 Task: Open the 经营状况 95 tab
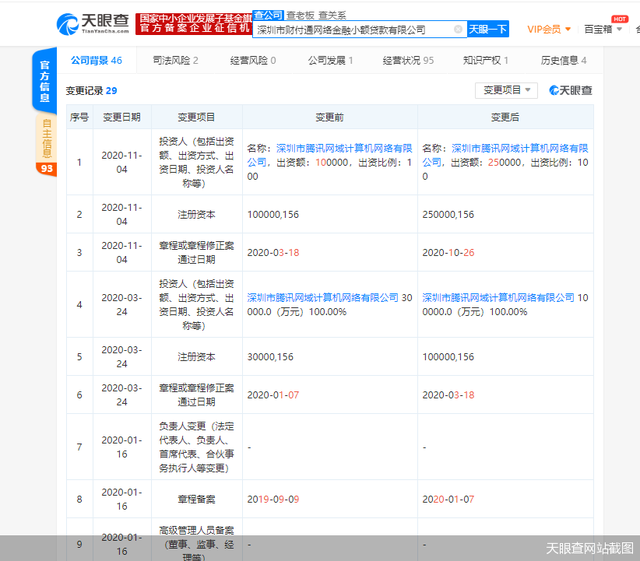[x=408, y=60]
